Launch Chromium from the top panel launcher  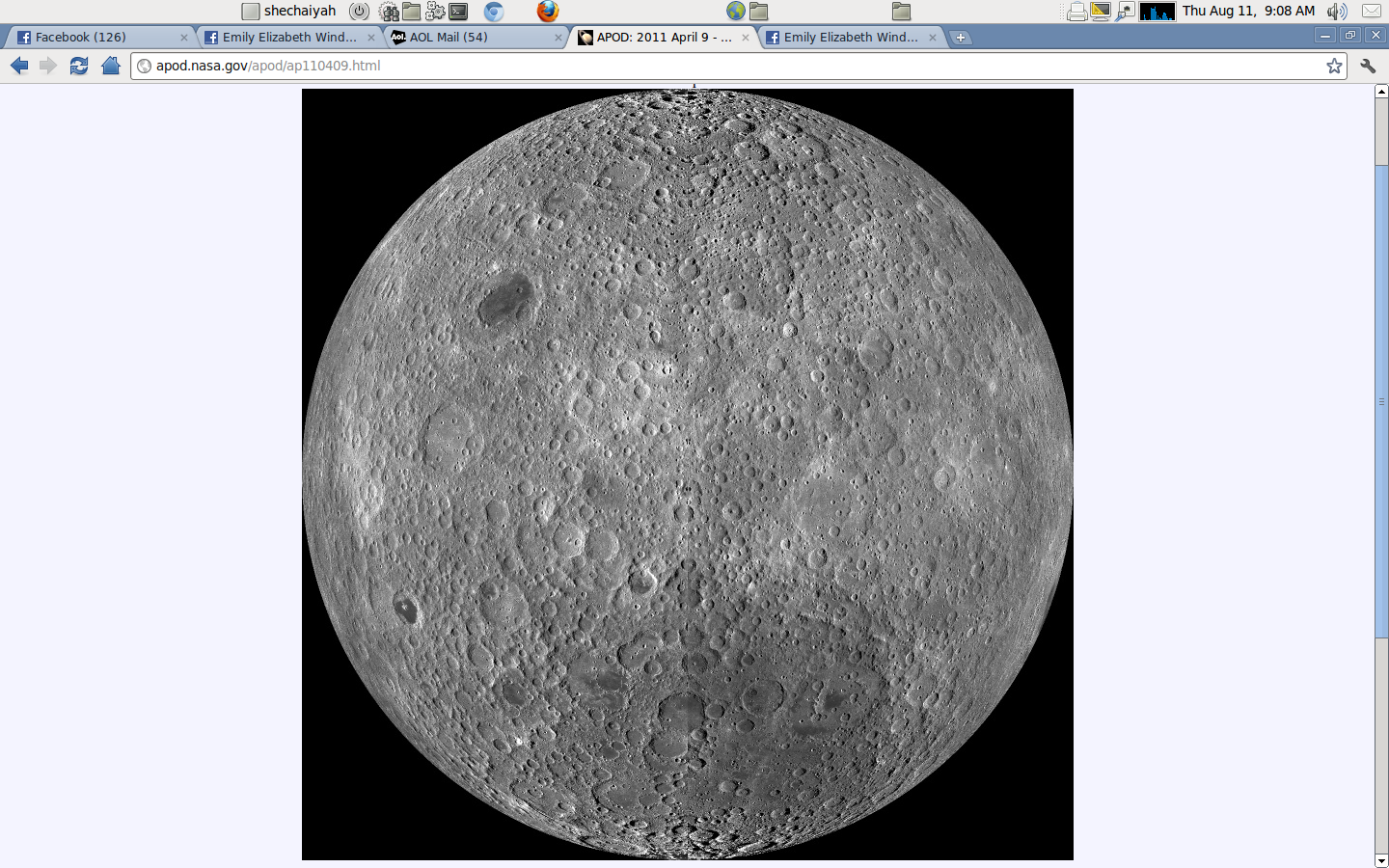pos(494,12)
